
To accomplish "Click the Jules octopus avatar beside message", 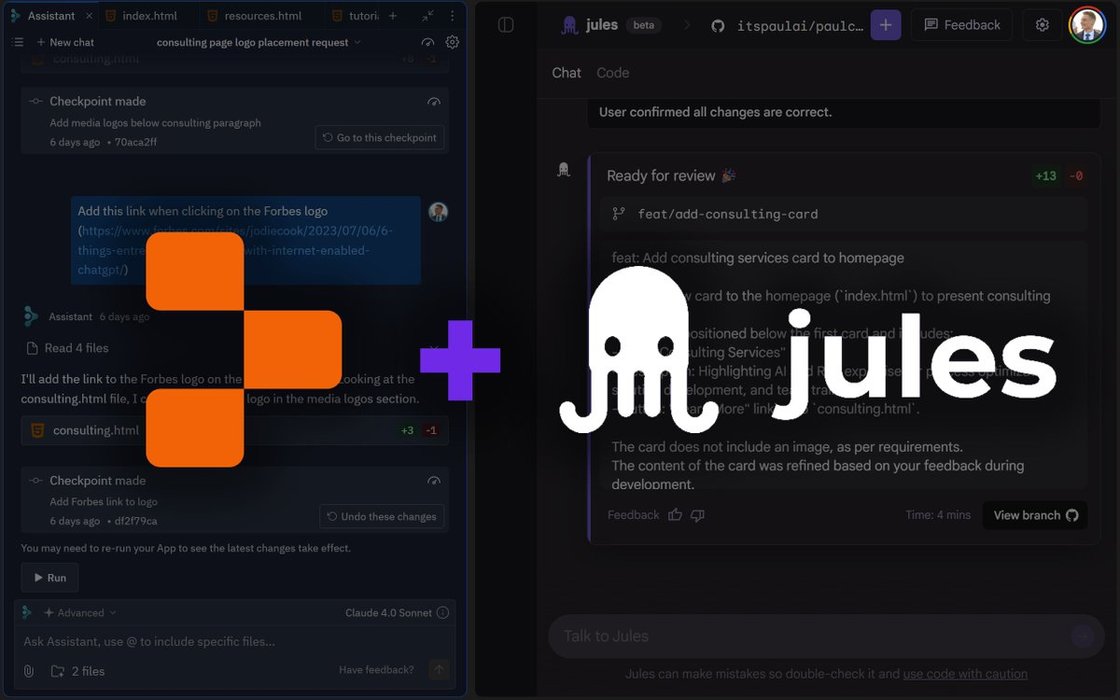I will click(564, 169).
